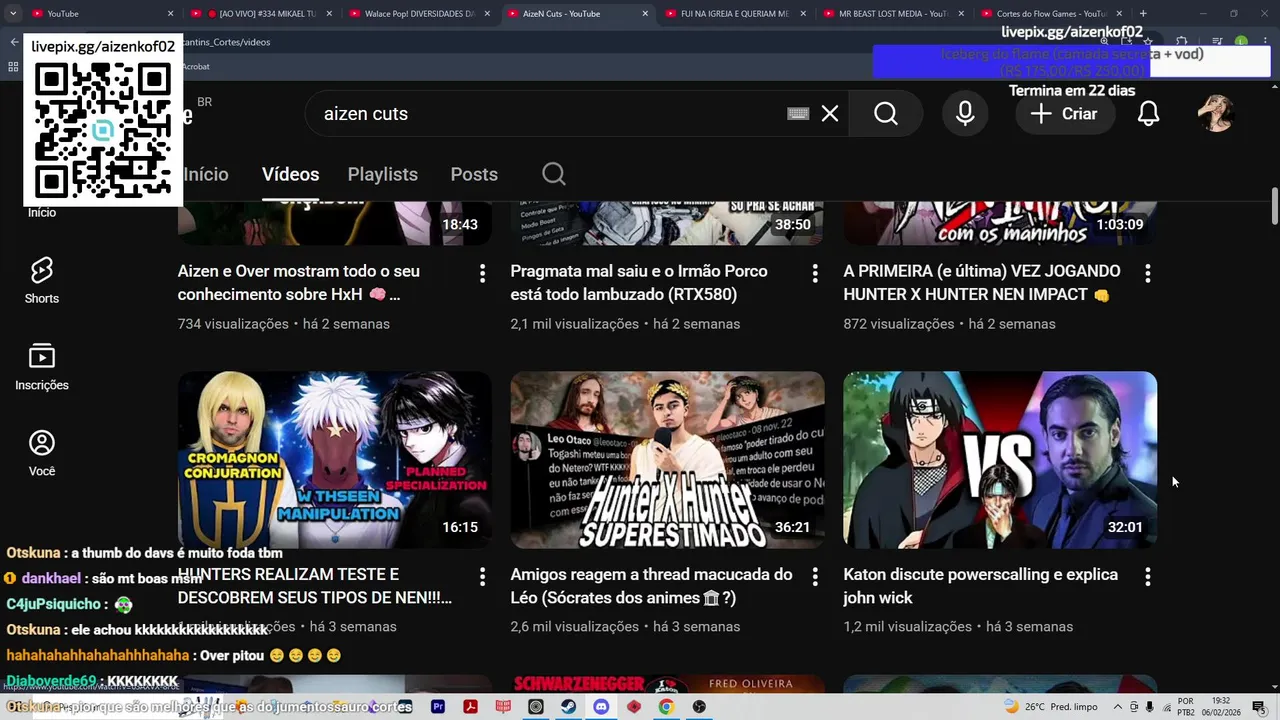Open the options menu for Pragmata Irmão Porco video

(x=815, y=273)
